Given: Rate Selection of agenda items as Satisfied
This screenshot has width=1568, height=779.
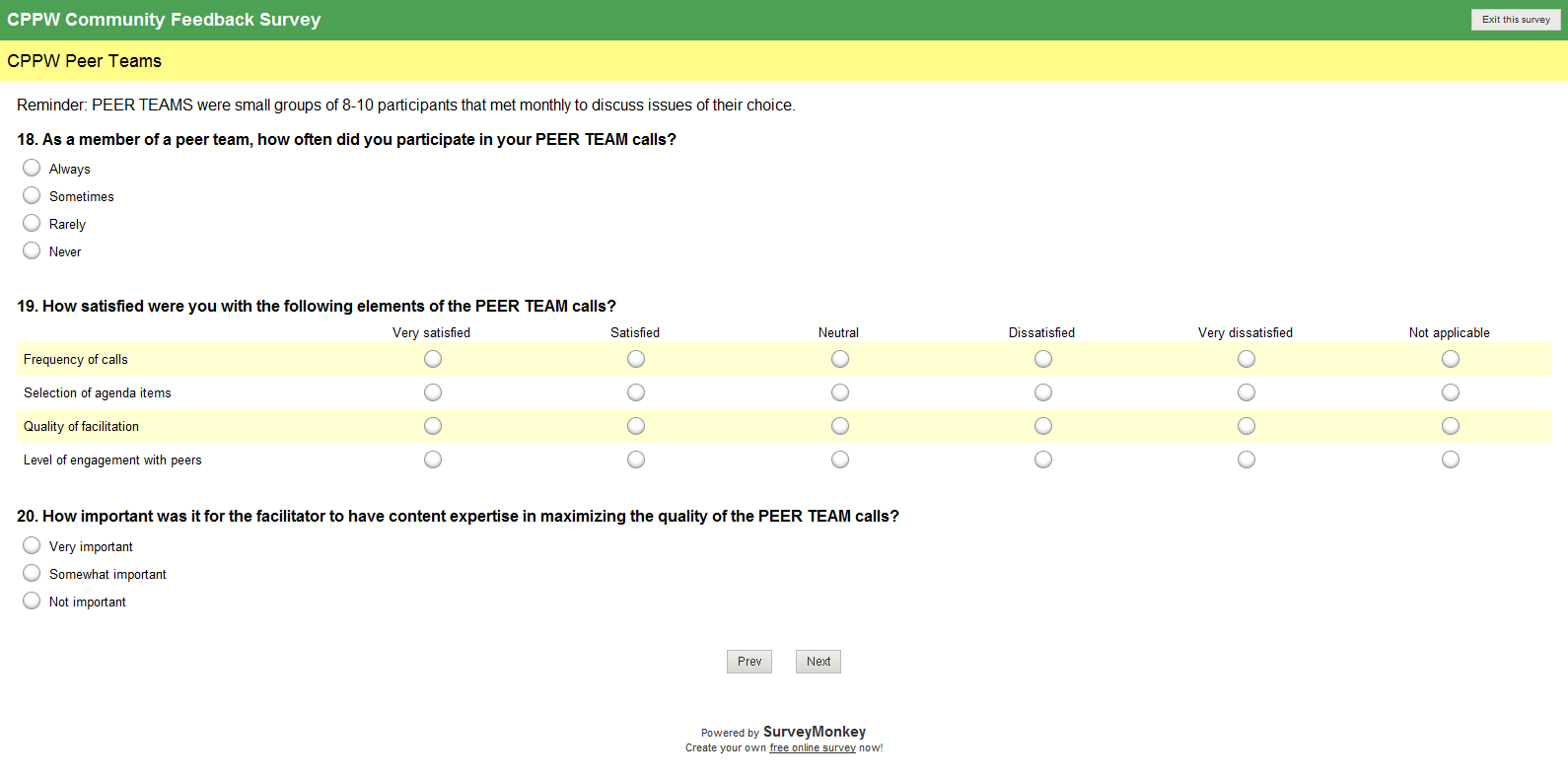Looking at the screenshot, I should [636, 392].
